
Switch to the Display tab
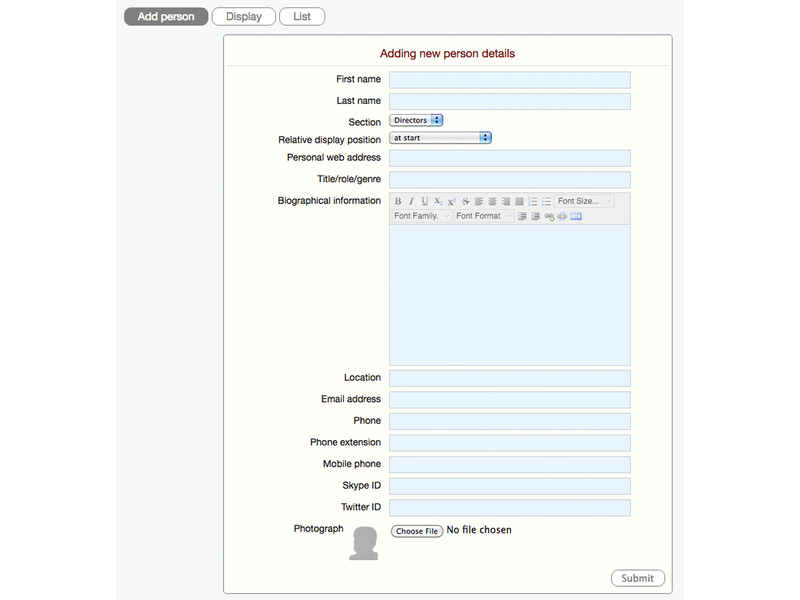244,17
